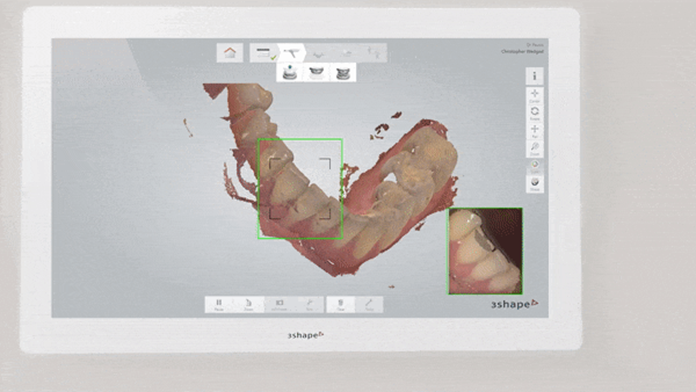The image size is (696, 392).
Task: Click the Center view tool
Action: pyautogui.click(x=534, y=95)
